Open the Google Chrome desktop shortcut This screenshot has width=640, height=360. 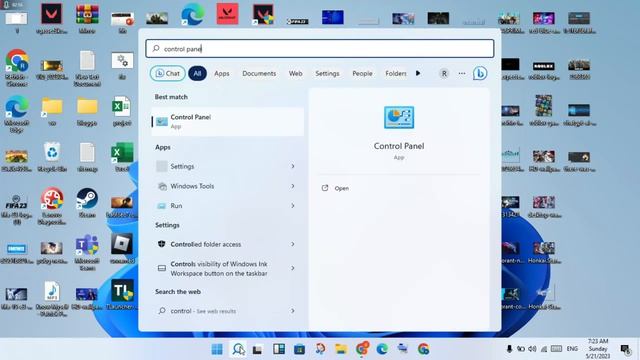17,68
